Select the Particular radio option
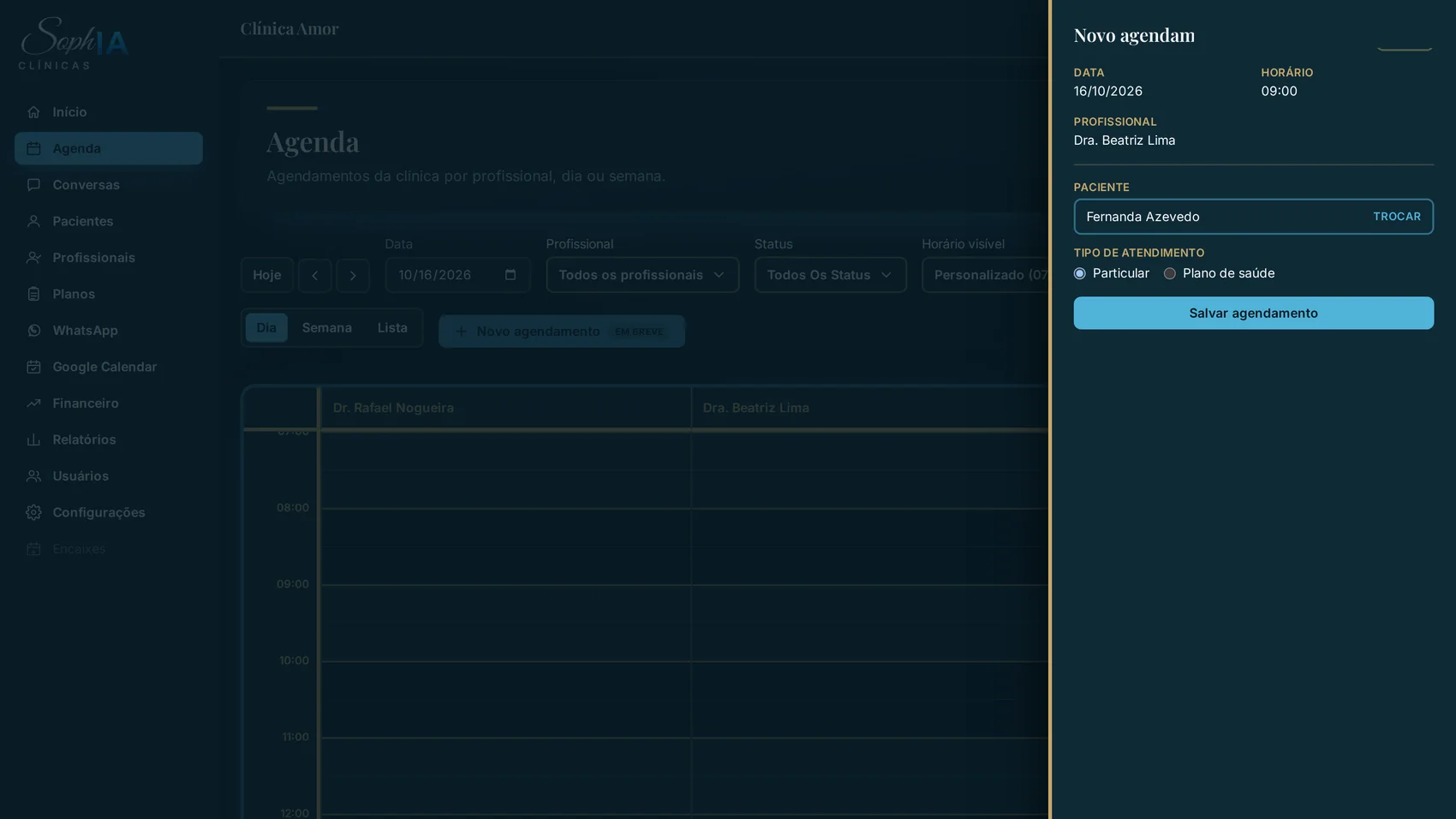 point(1080,273)
